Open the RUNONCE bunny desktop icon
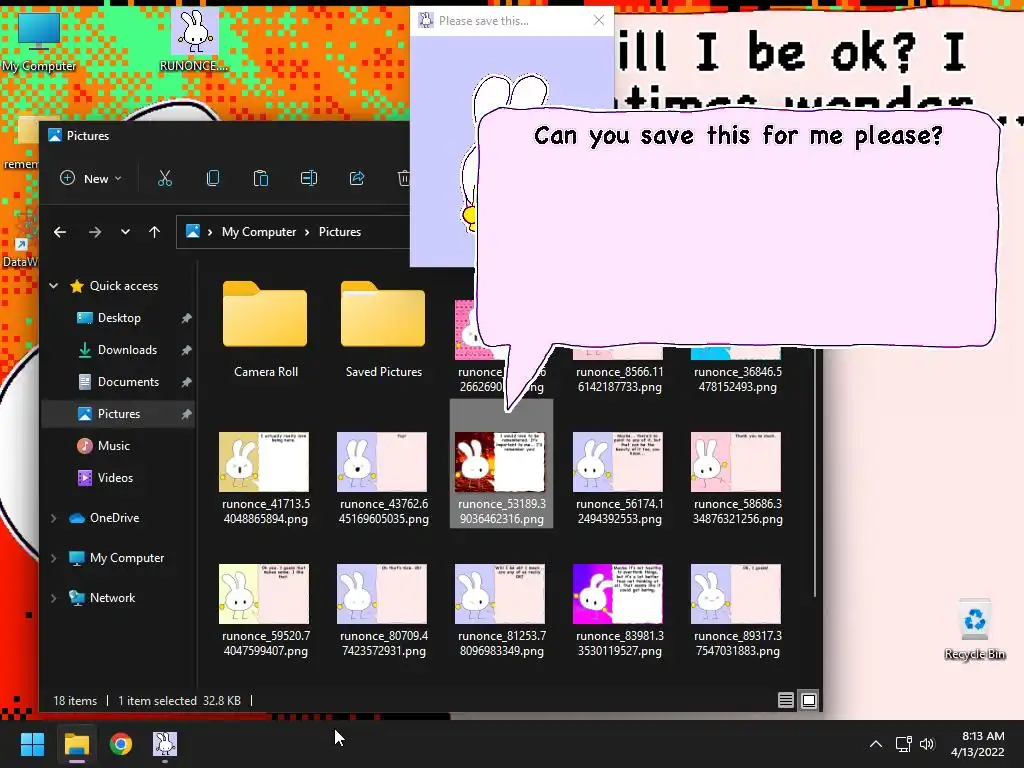 coord(194,40)
